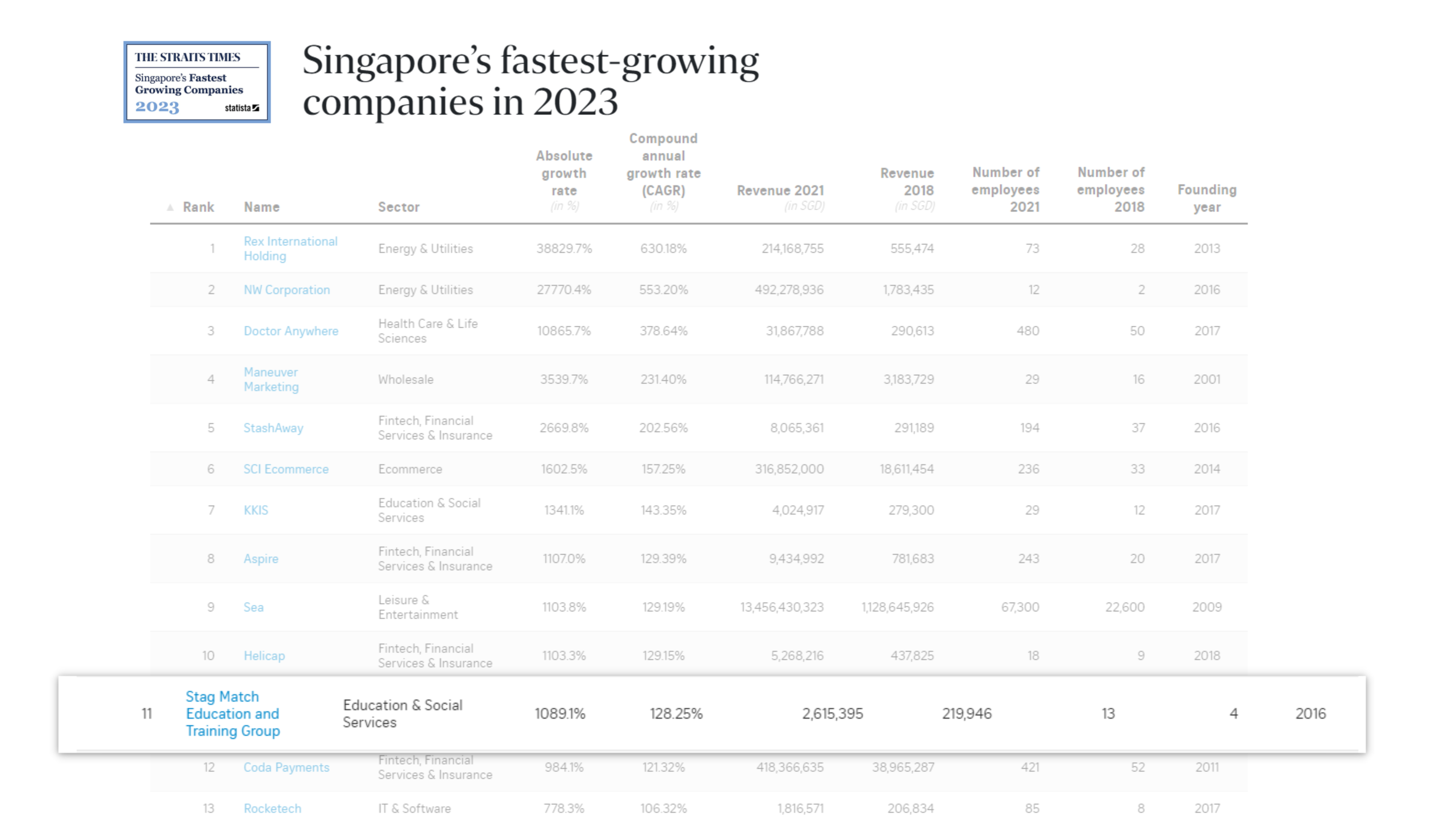
Task: Open Helicap company link
Action: pyautogui.click(x=265, y=656)
